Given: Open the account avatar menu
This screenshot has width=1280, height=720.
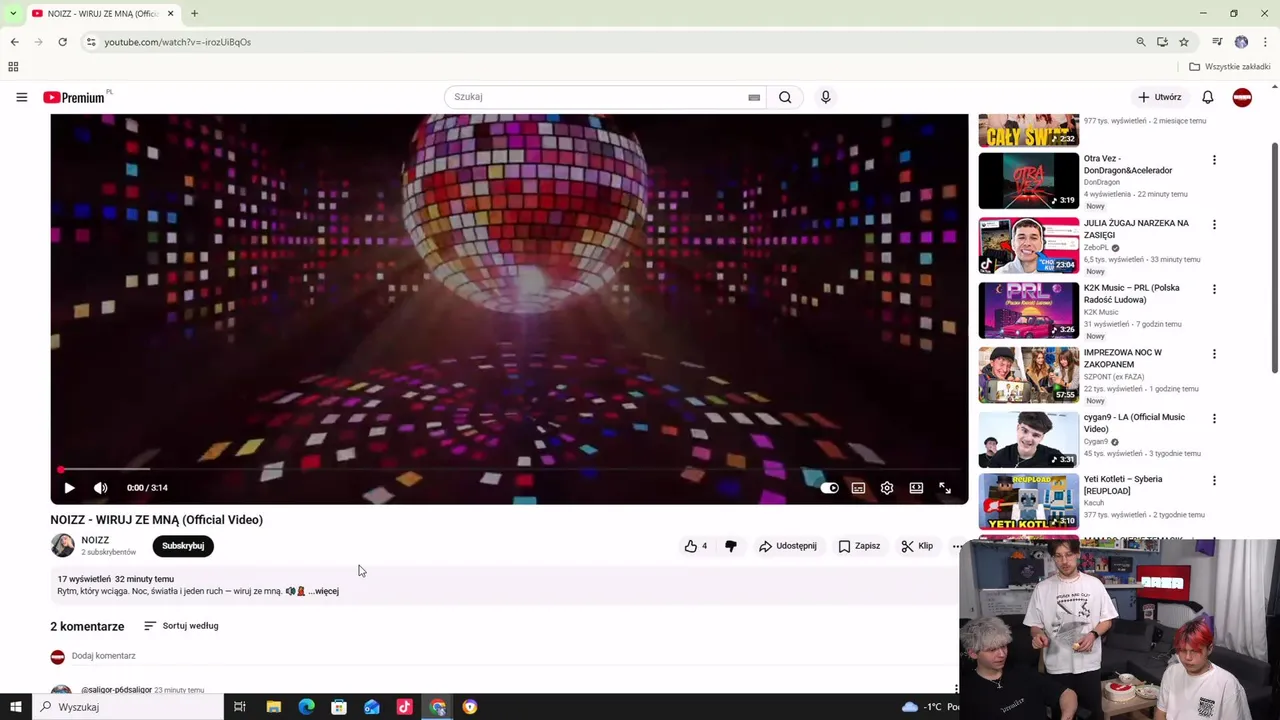Looking at the screenshot, I should pos(1242,97).
